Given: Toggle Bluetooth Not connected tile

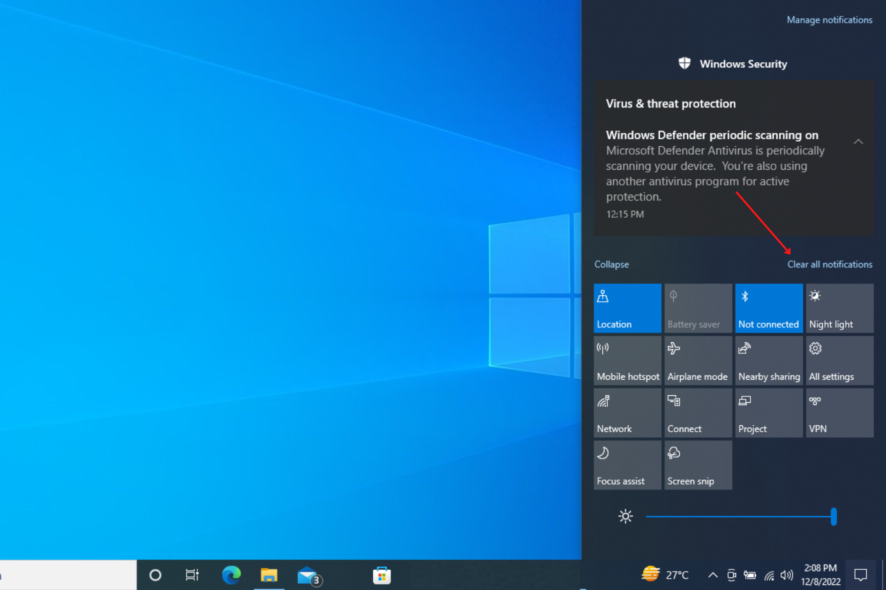Looking at the screenshot, I should pos(768,308).
